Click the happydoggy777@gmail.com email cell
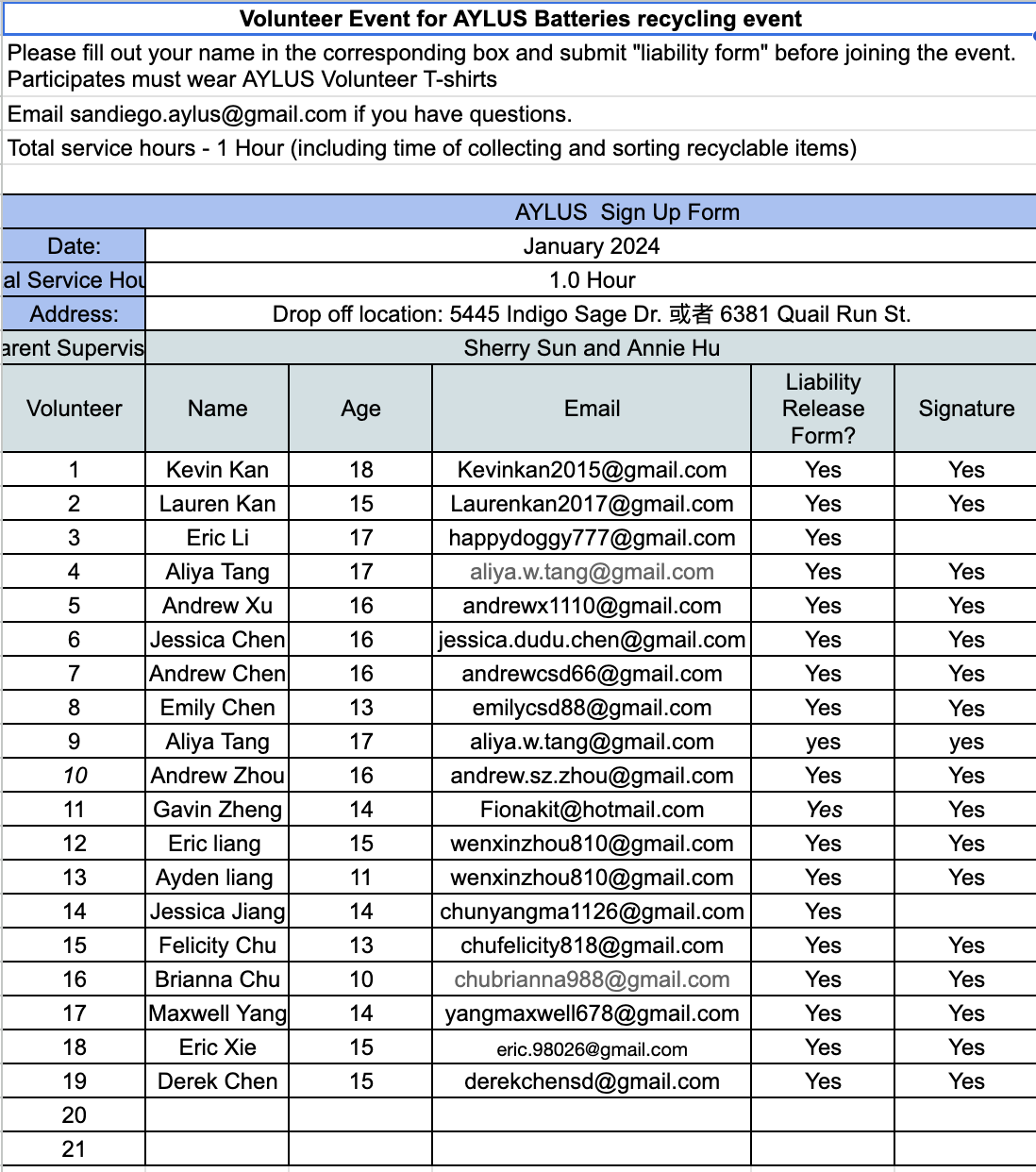The image size is (1036, 1172). (x=592, y=538)
